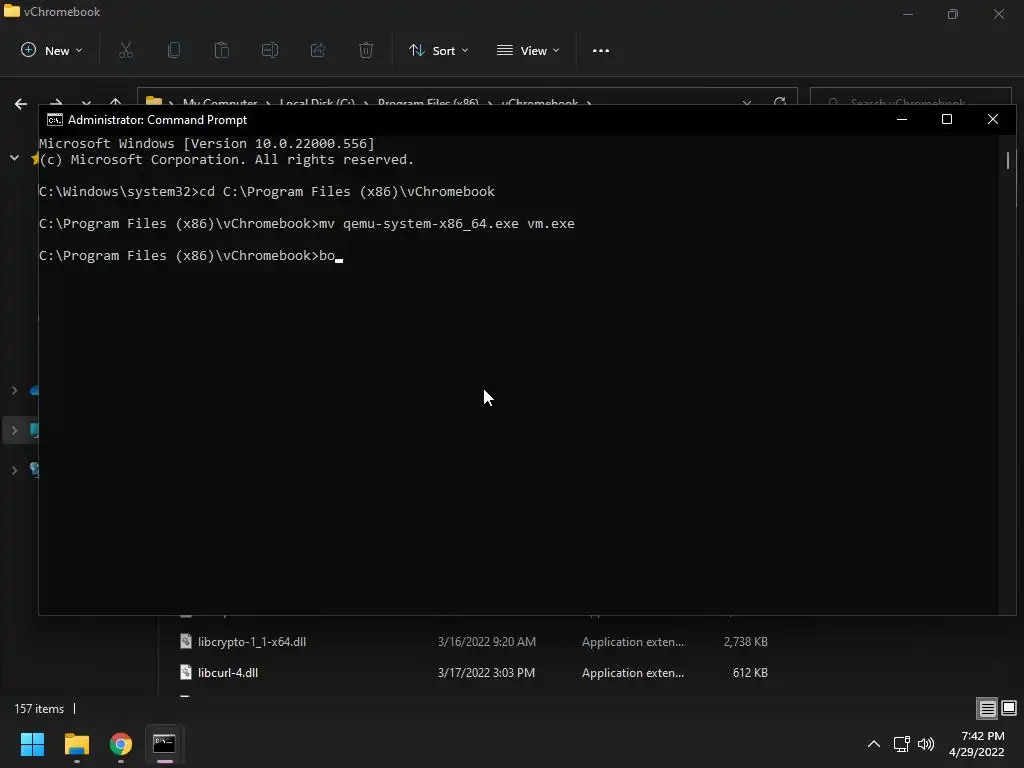Expand the address bar history chevron

(746, 103)
